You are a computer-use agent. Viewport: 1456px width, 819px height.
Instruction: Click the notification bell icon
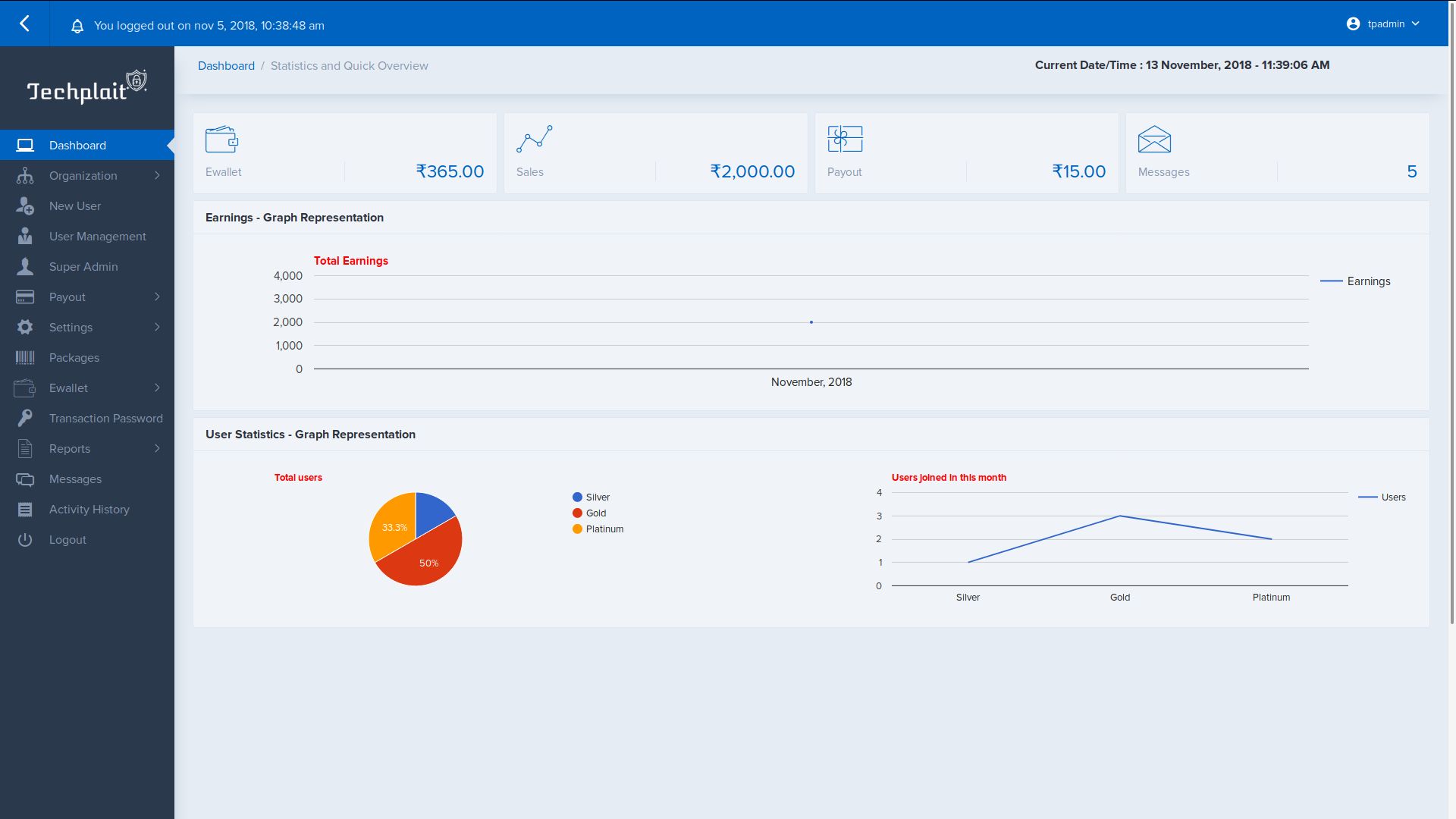(77, 26)
